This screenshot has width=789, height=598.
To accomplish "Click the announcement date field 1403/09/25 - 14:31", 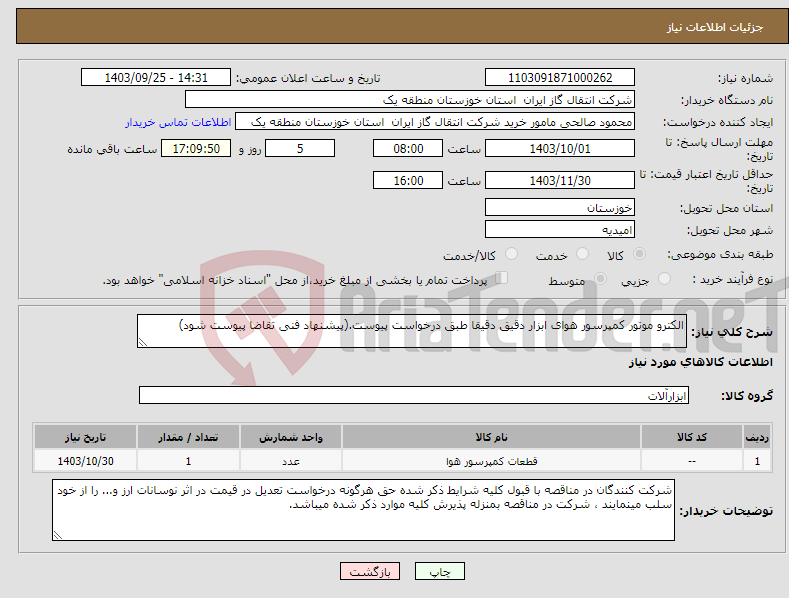I will click(155, 78).
